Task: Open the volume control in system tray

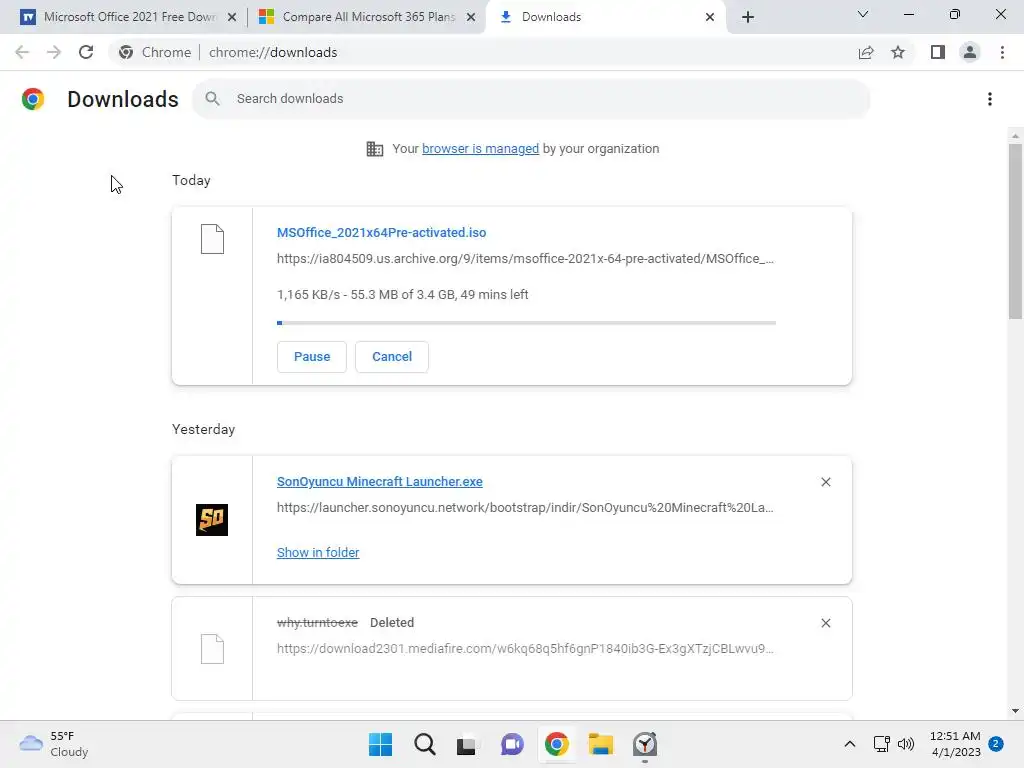Action: [x=906, y=744]
